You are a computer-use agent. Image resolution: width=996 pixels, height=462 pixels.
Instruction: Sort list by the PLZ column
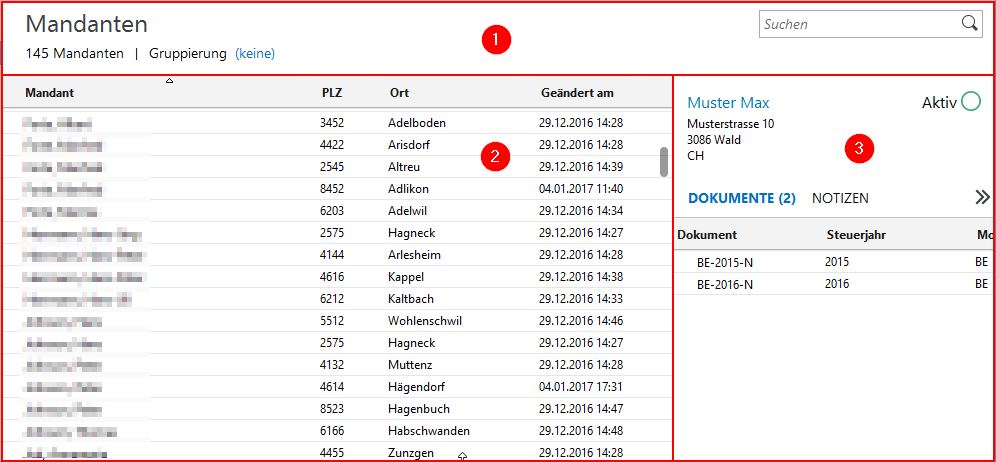[x=331, y=93]
